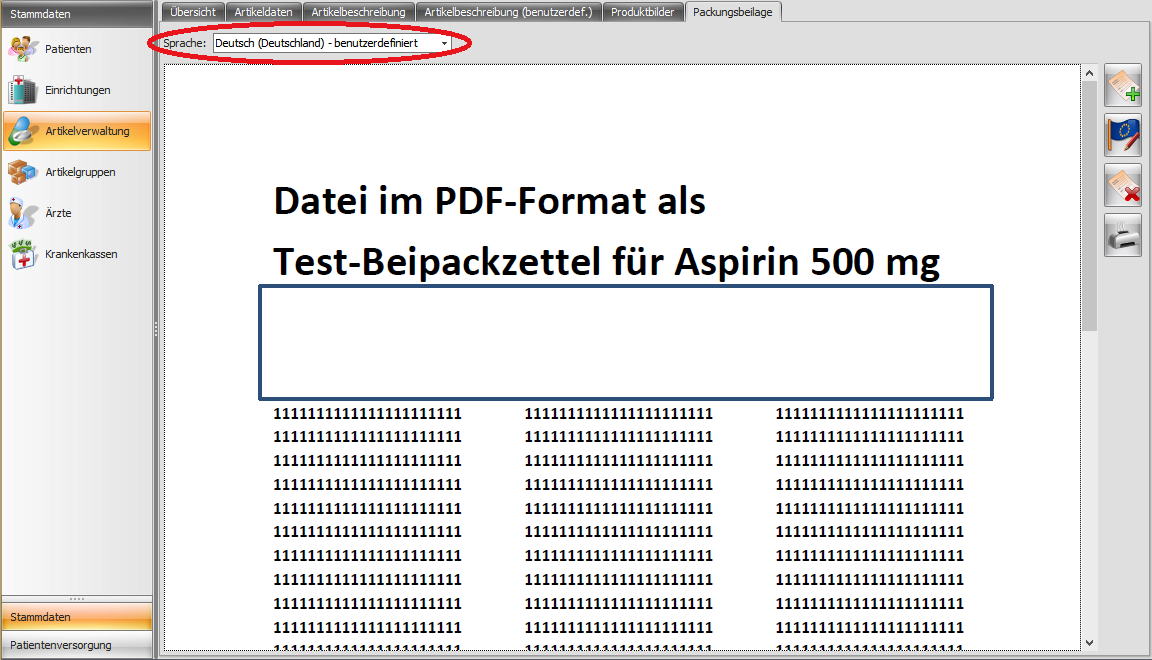Switch to the Übersicht tab
The image size is (1152, 660).
[x=193, y=12]
